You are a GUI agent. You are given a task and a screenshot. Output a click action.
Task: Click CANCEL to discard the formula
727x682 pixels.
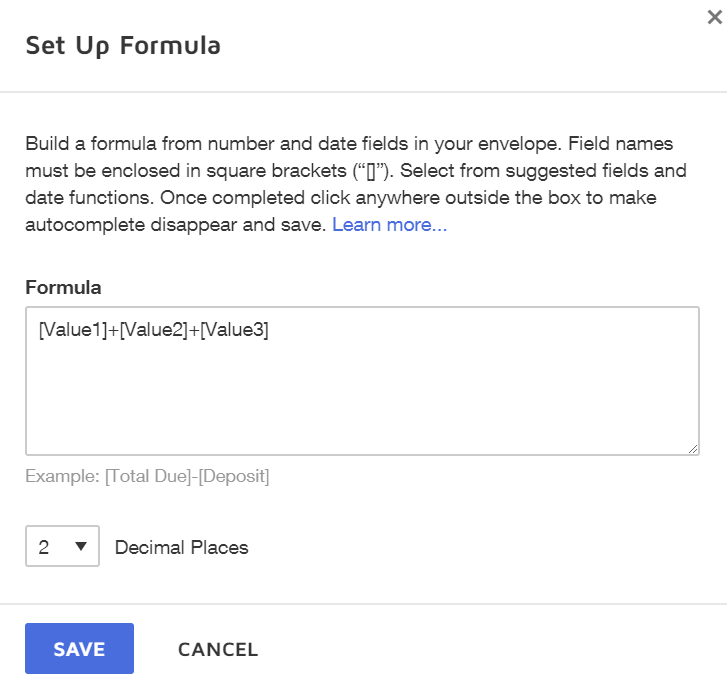tap(218, 649)
